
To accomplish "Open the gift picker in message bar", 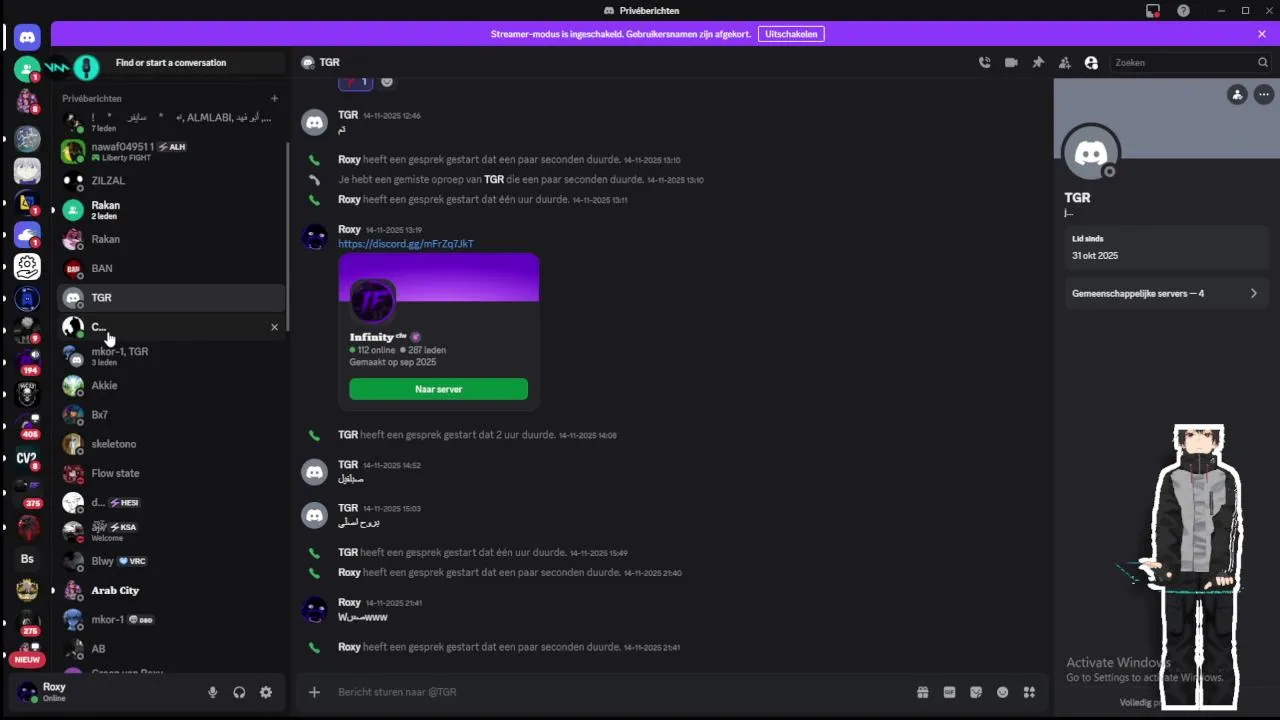I will pyautogui.click(x=922, y=692).
